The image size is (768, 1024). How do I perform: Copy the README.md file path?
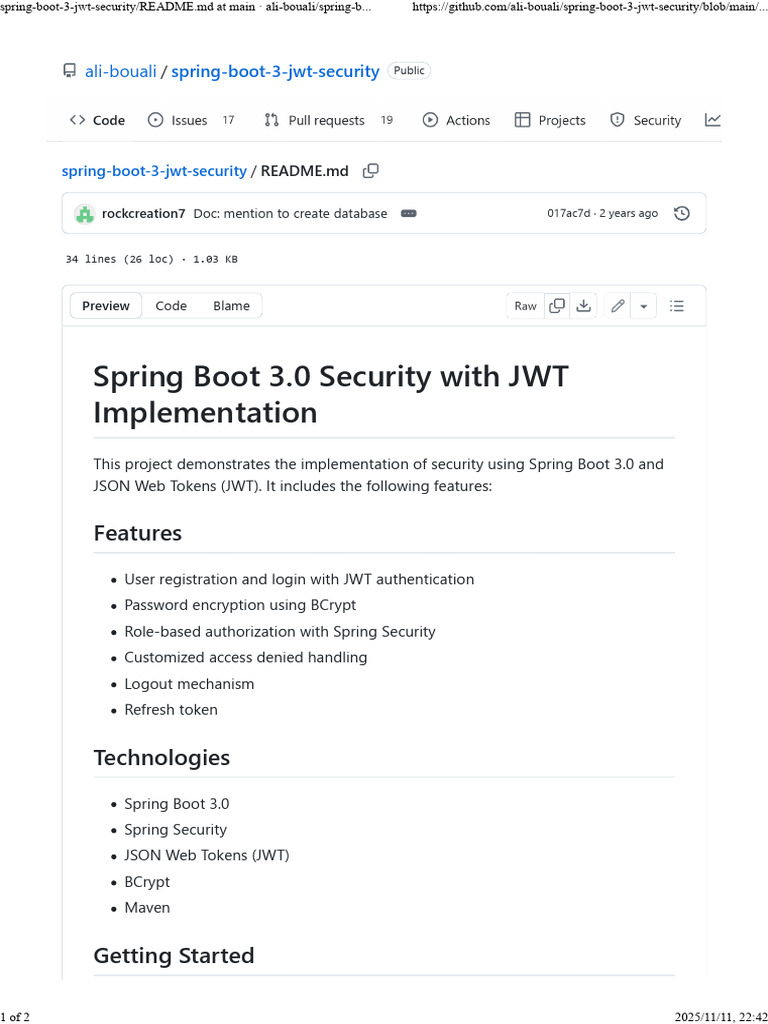coord(370,171)
